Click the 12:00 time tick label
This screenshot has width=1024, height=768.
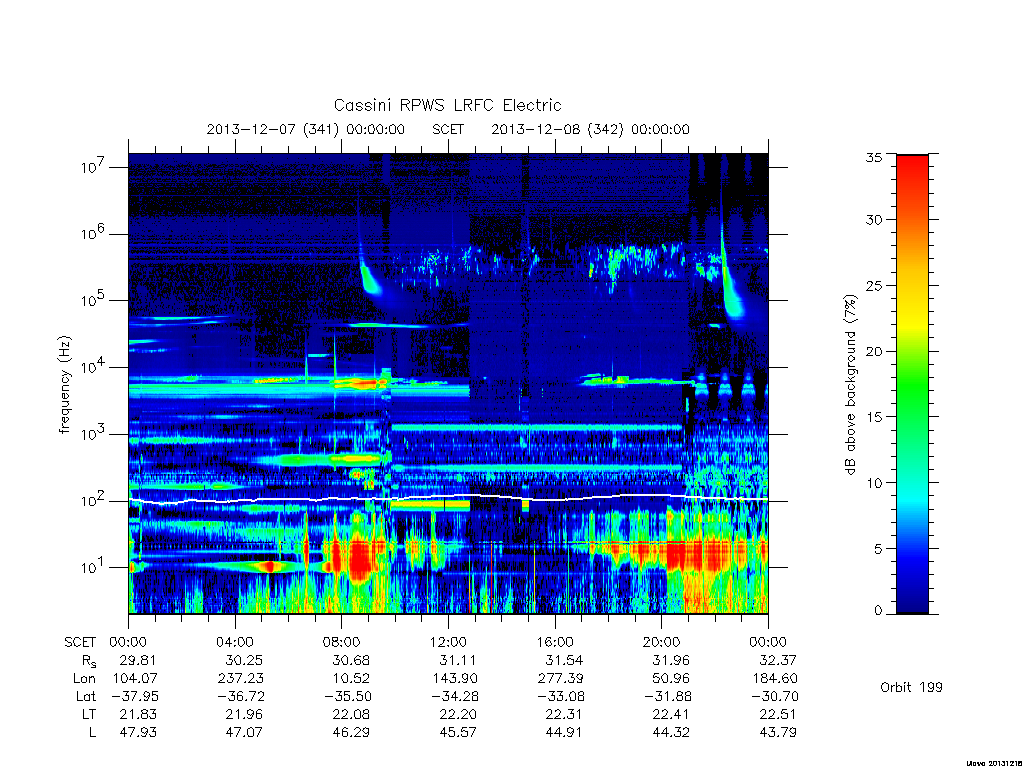[x=449, y=642]
